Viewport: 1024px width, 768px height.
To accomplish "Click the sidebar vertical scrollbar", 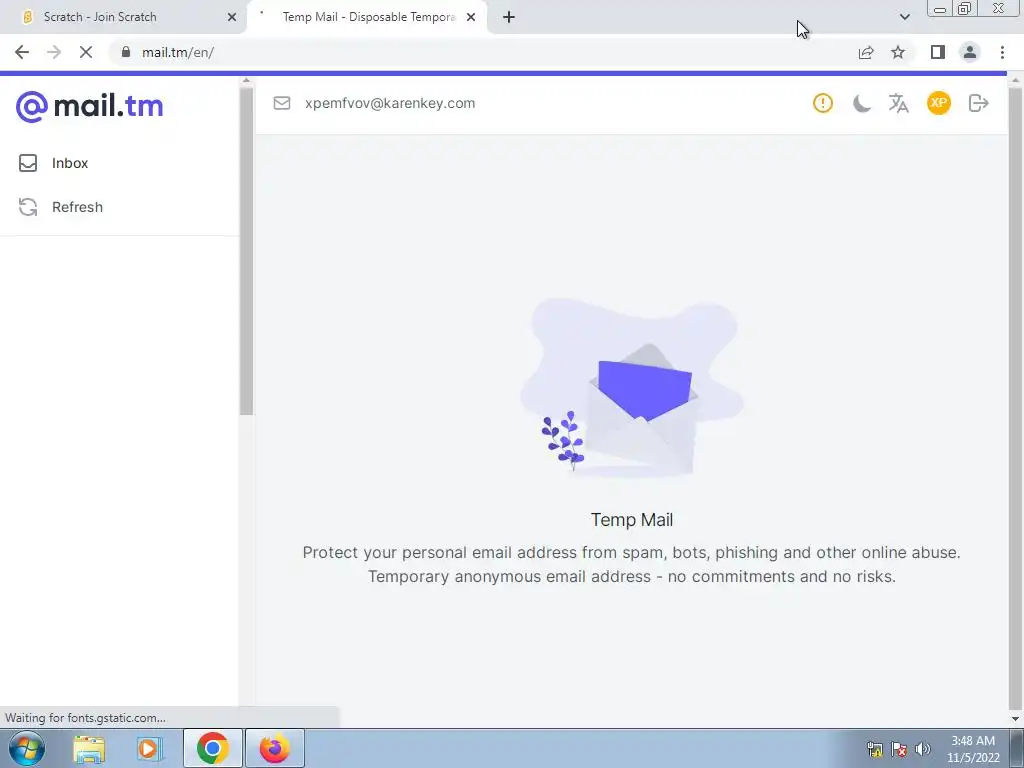I will 246,251.
